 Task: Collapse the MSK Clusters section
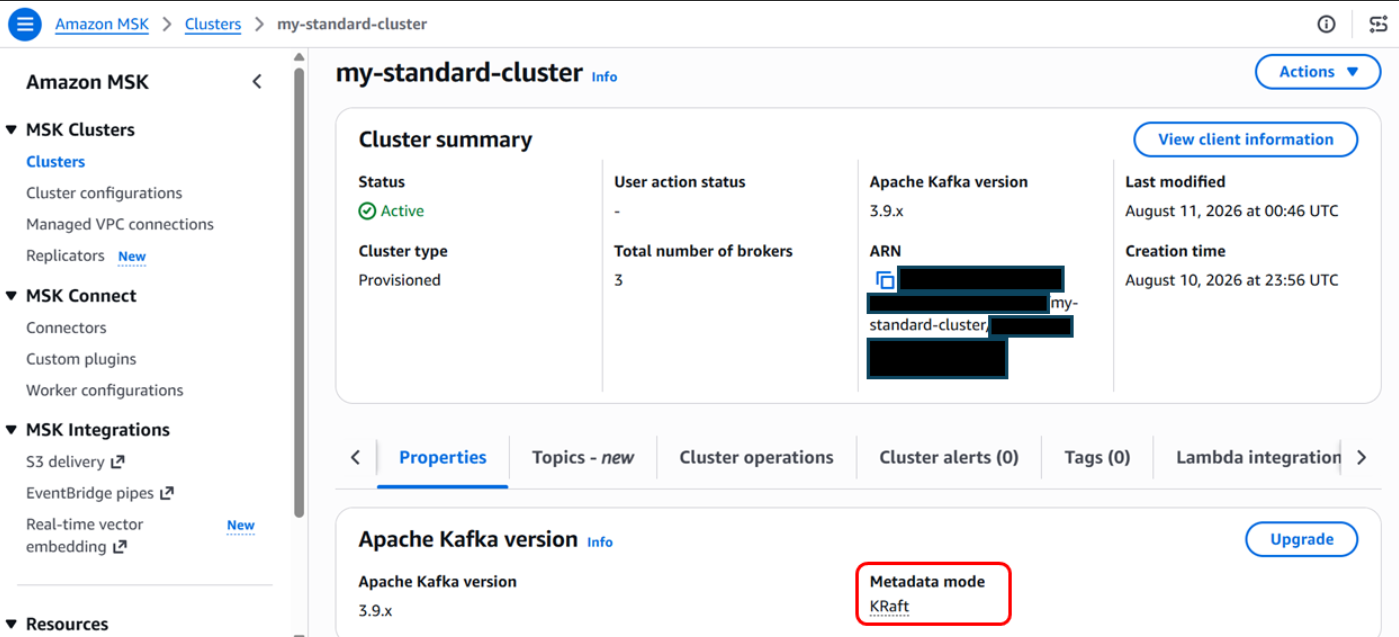(12, 130)
